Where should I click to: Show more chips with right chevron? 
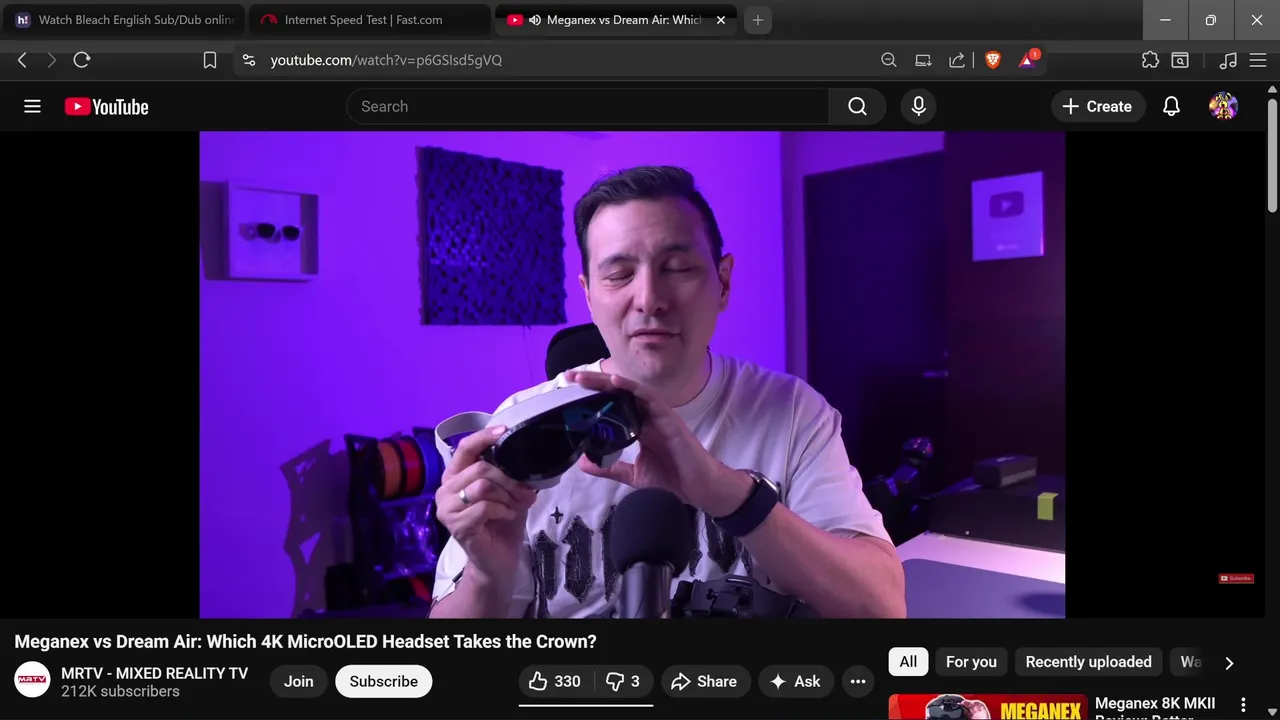1229,662
